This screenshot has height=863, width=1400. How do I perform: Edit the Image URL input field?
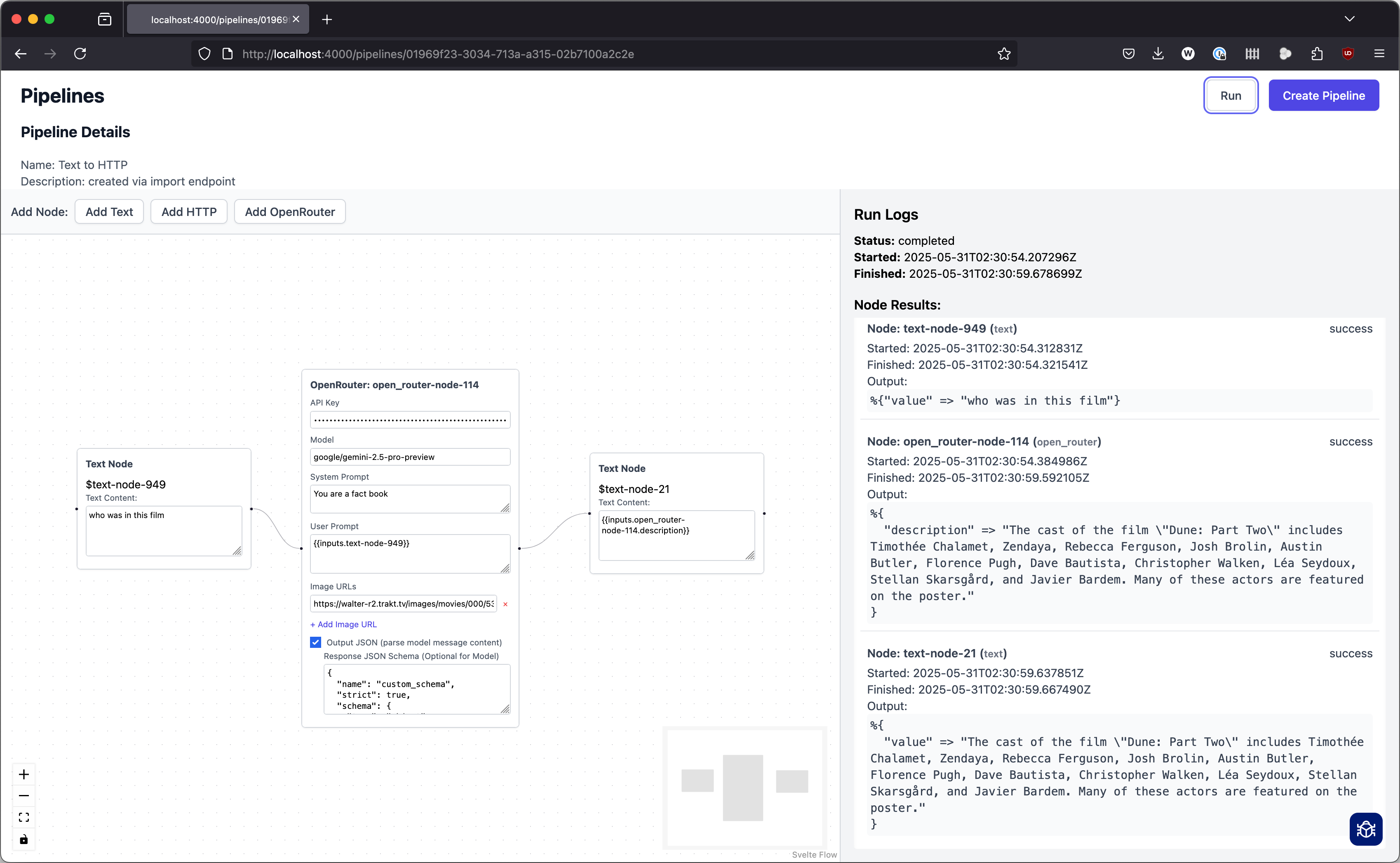[x=403, y=604]
